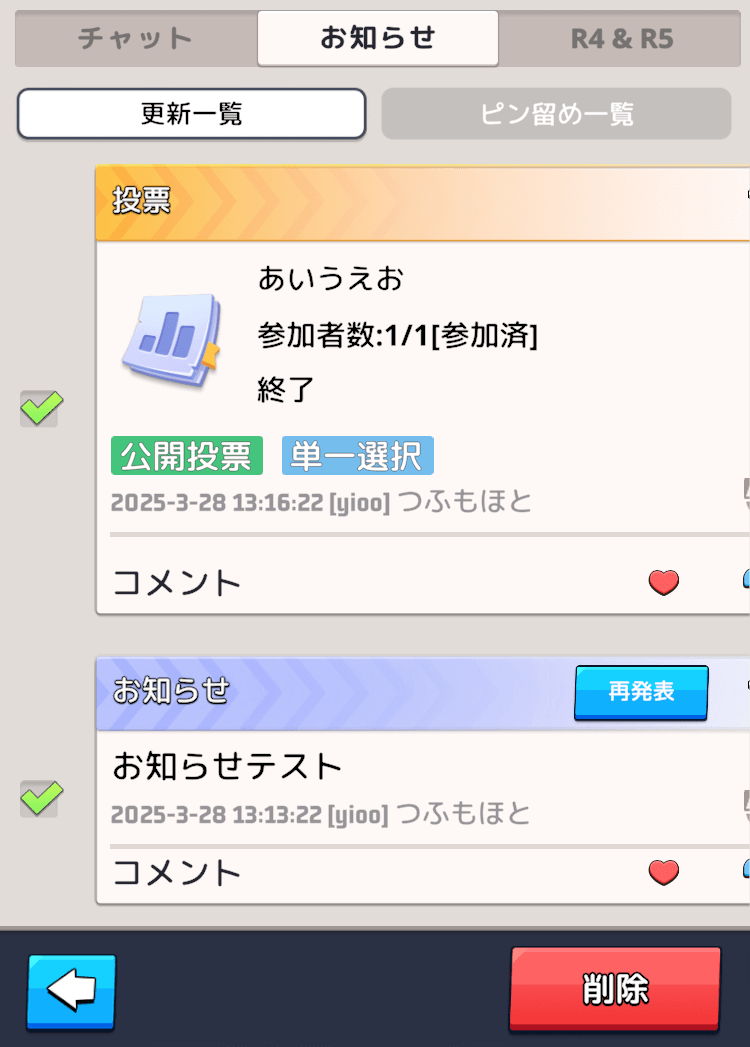Select the 更新一覧 view
This screenshot has width=750, height=1047.
click(190, 113)
